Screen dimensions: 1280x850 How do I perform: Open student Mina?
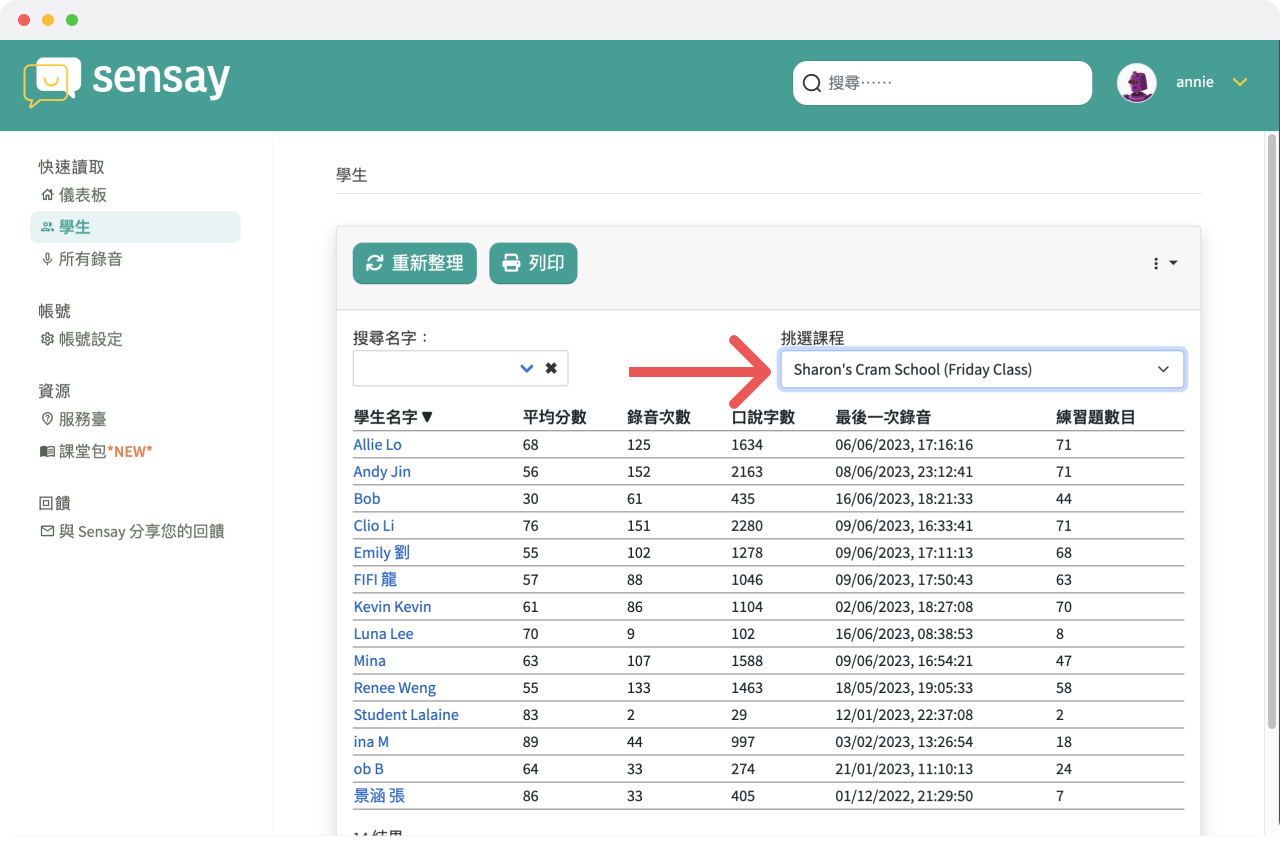click(369, 660)
